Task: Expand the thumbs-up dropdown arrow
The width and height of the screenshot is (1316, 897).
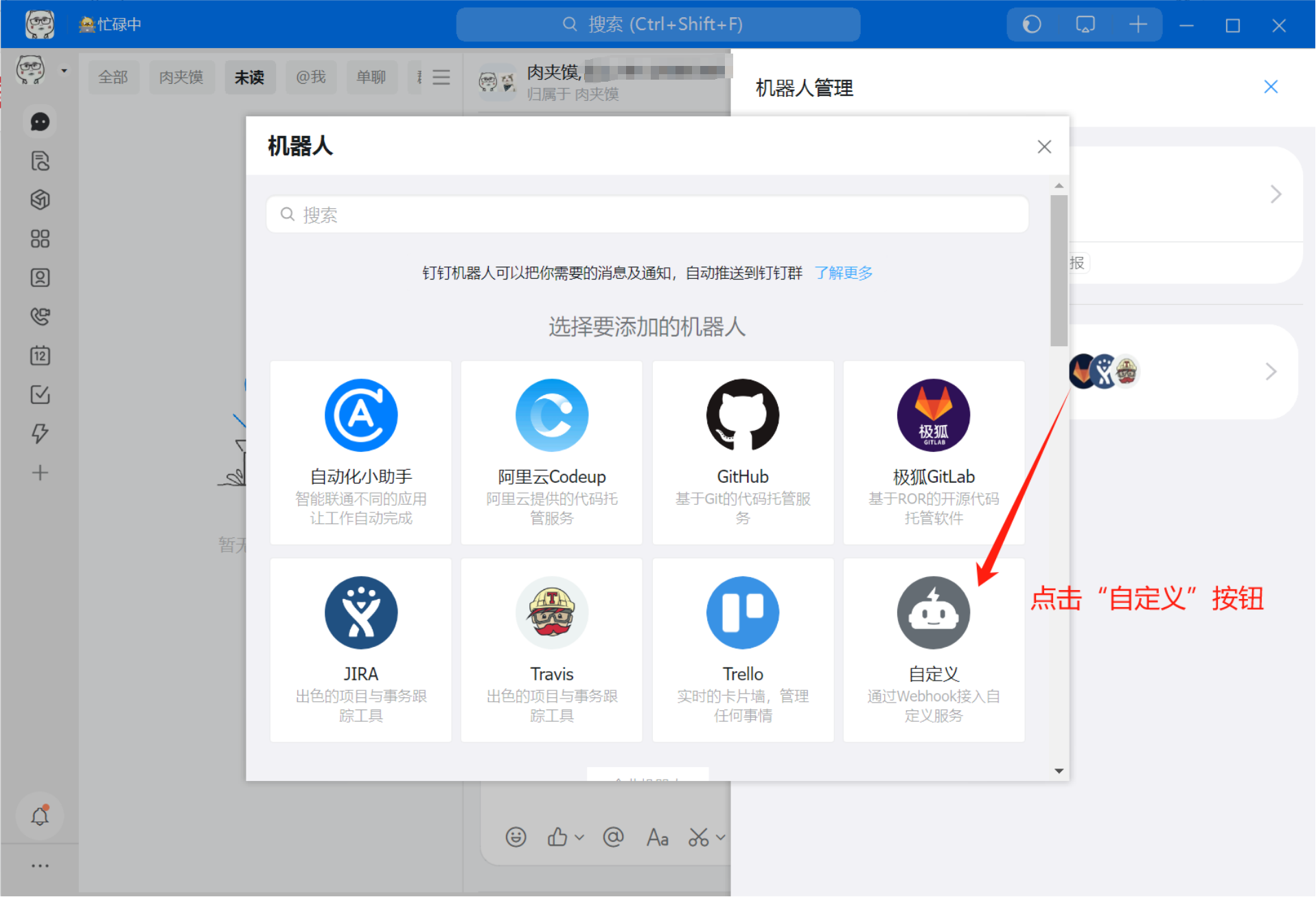Action: 579,837
